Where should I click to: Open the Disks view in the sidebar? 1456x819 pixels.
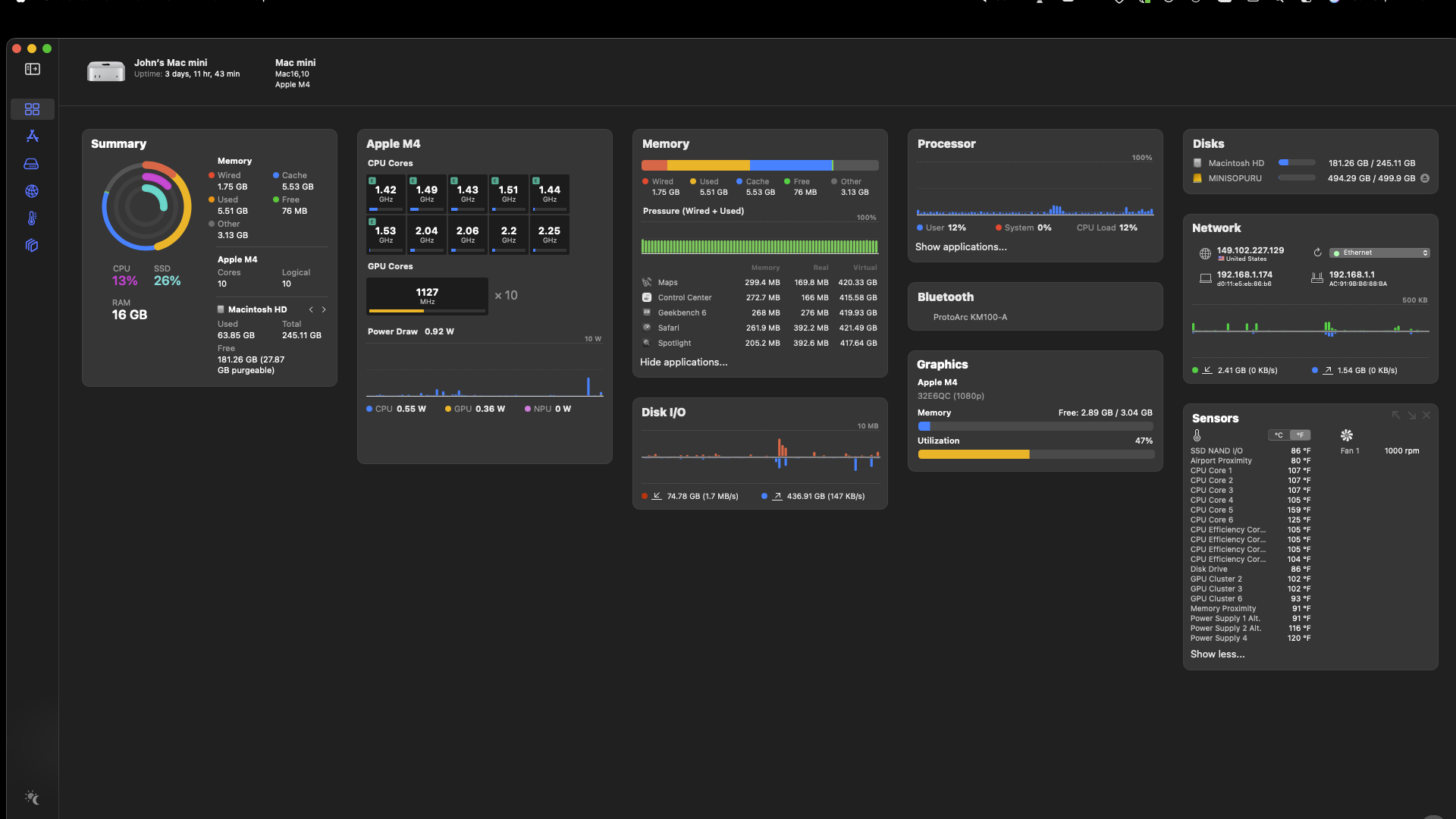(32, 164)
